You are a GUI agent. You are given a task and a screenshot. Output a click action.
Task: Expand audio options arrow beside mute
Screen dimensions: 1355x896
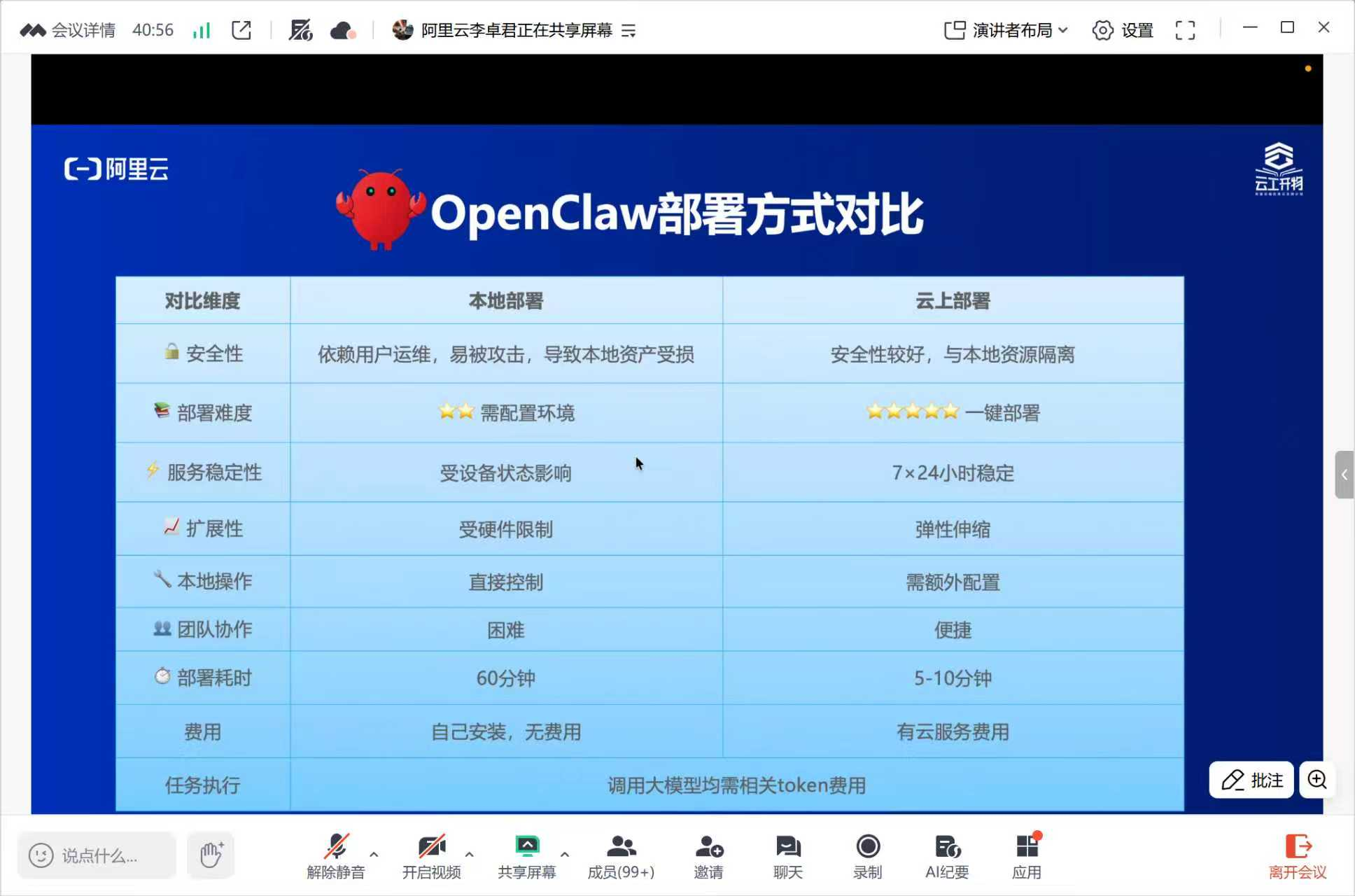[374, 855]
